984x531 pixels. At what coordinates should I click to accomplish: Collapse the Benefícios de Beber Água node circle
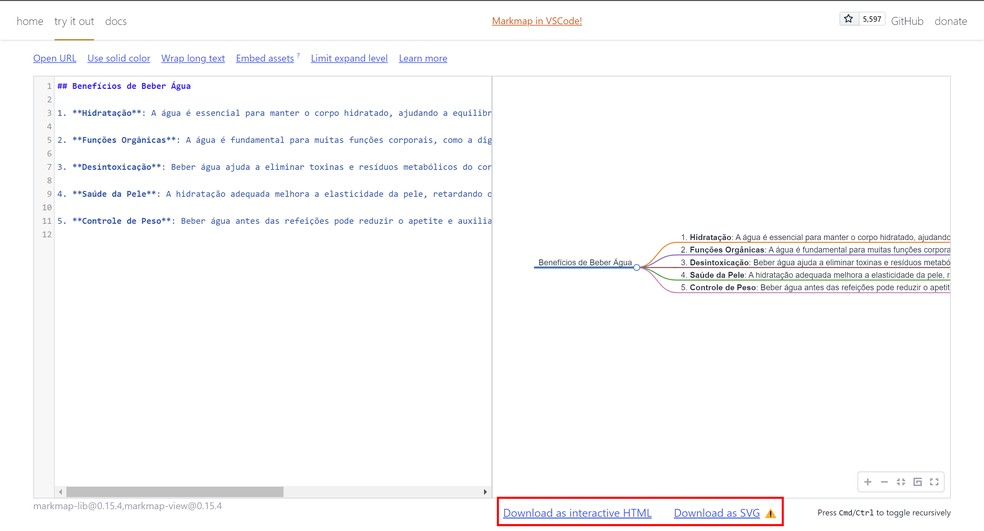(636, 267)
